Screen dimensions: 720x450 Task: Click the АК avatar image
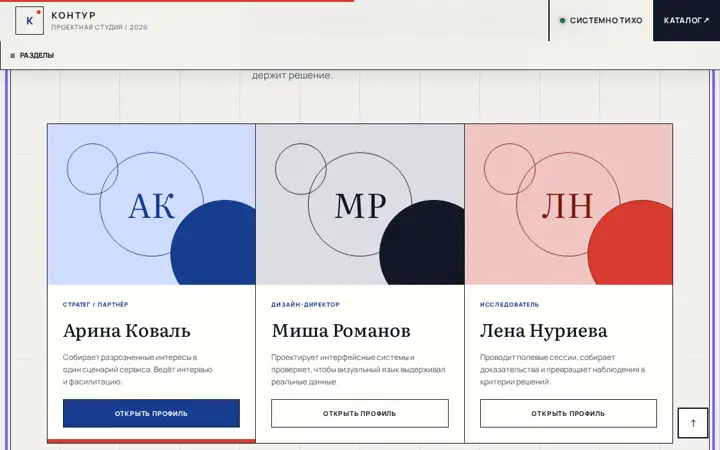[x=152, y=204]
